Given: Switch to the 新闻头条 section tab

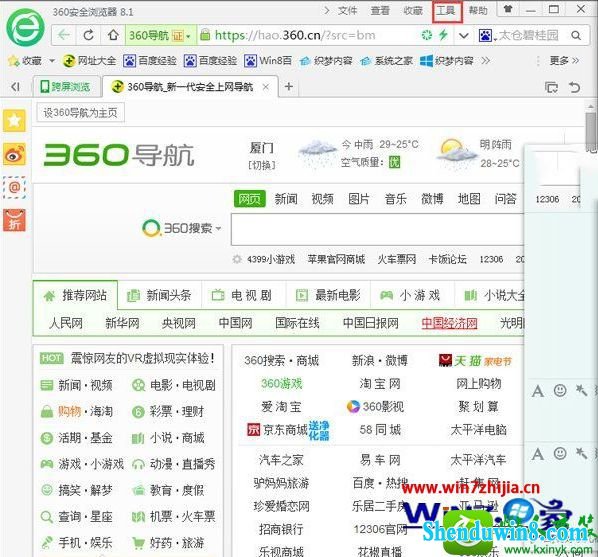Looking at the screenshot, I should click(x=159, y=295).
